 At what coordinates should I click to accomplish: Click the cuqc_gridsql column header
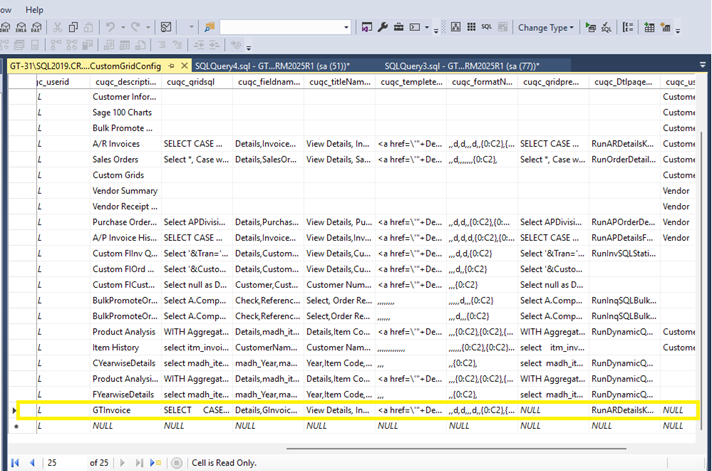[x=194, y=82]
